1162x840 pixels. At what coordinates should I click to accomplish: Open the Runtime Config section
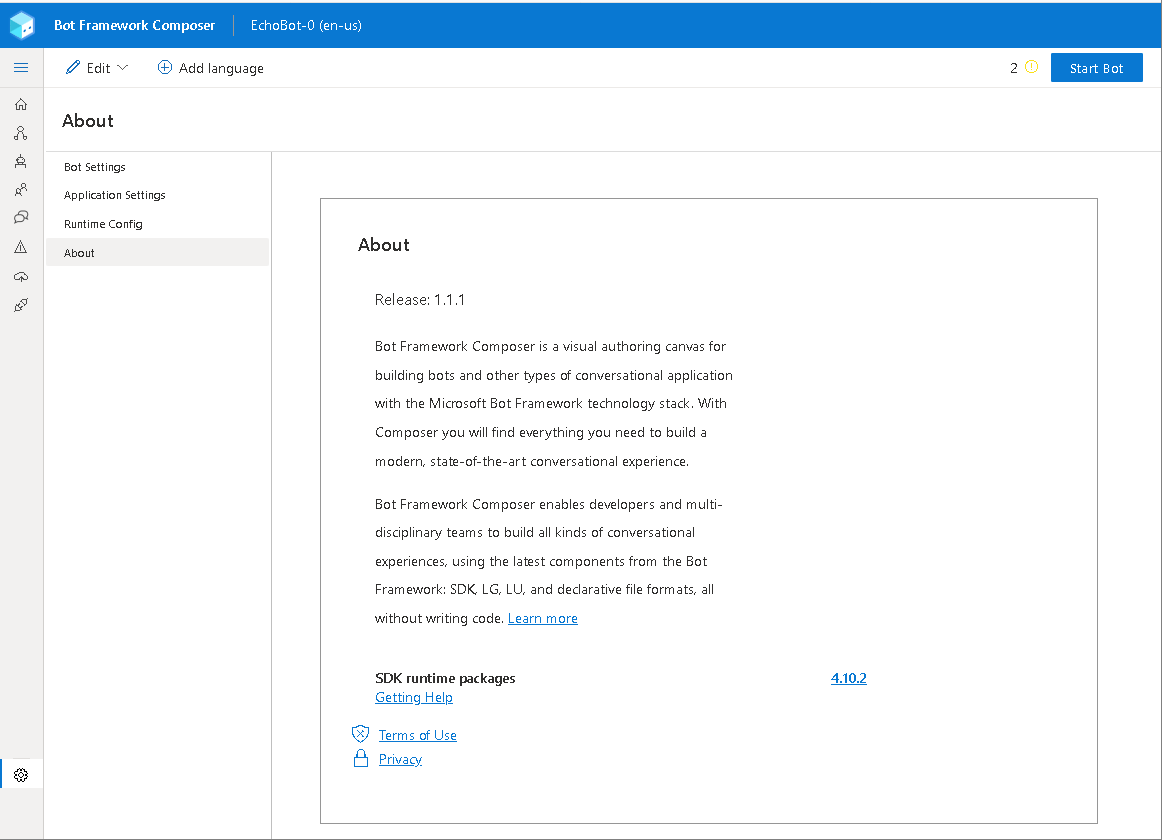coord(103,223)
